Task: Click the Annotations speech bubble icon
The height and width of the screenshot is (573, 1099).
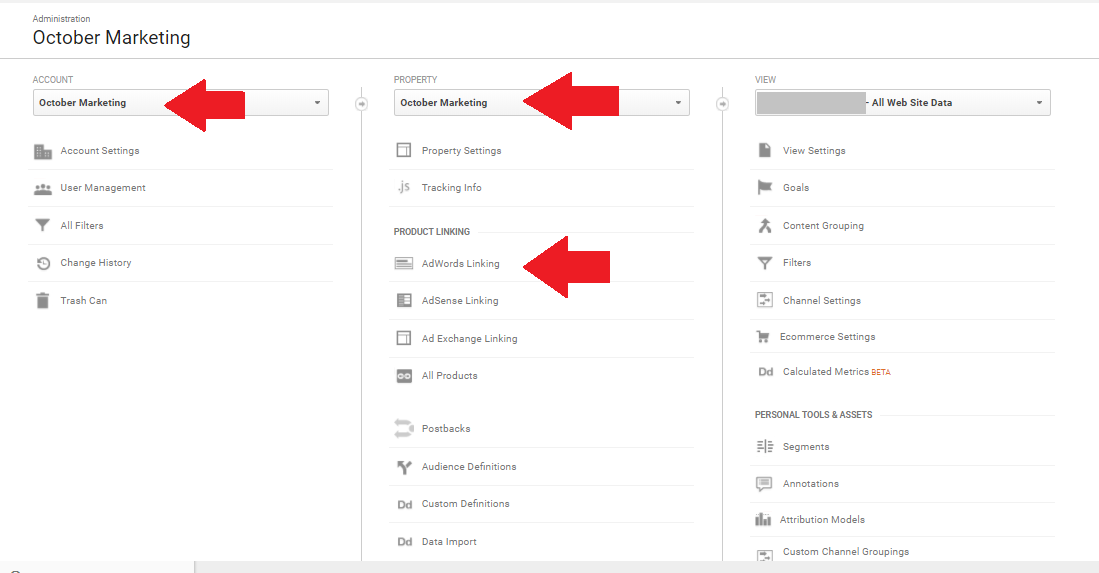Action: (764, 483)
